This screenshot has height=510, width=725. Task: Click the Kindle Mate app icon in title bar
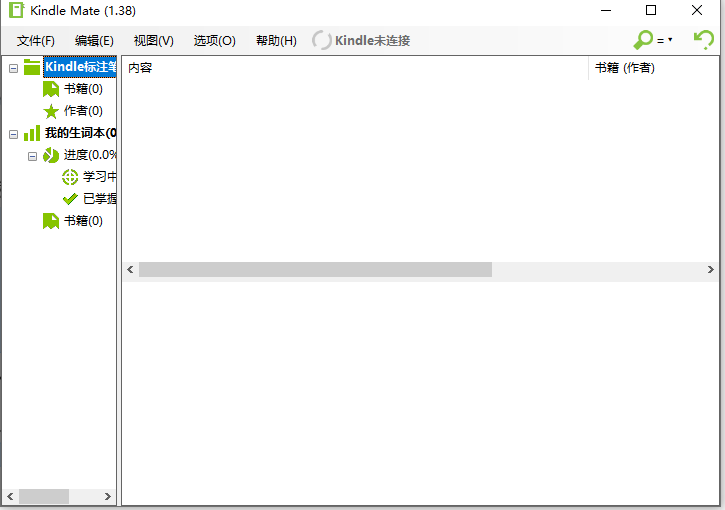point(16,10)
